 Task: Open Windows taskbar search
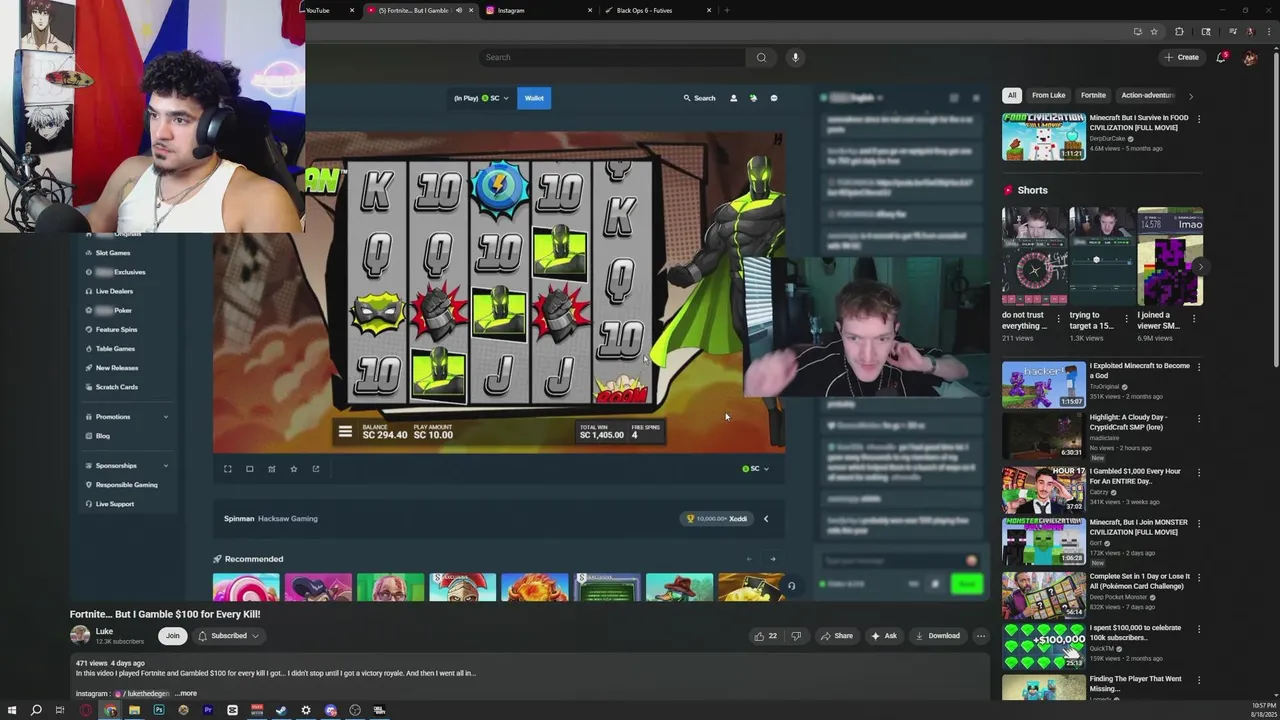(36, 710)
